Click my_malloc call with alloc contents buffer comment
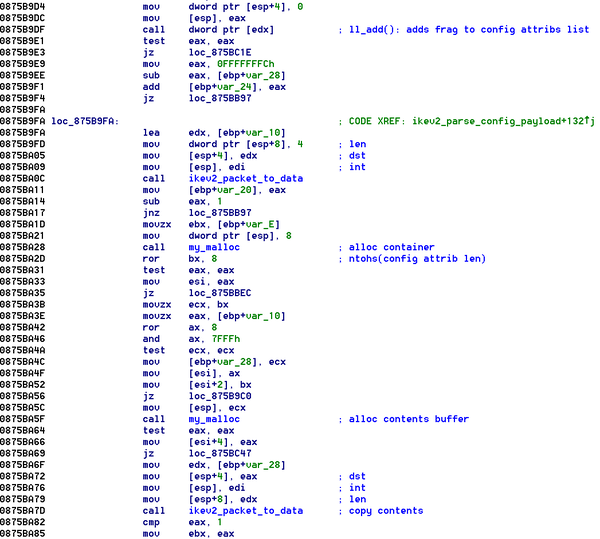Screen dimensions: 600x539 (214, 419)
